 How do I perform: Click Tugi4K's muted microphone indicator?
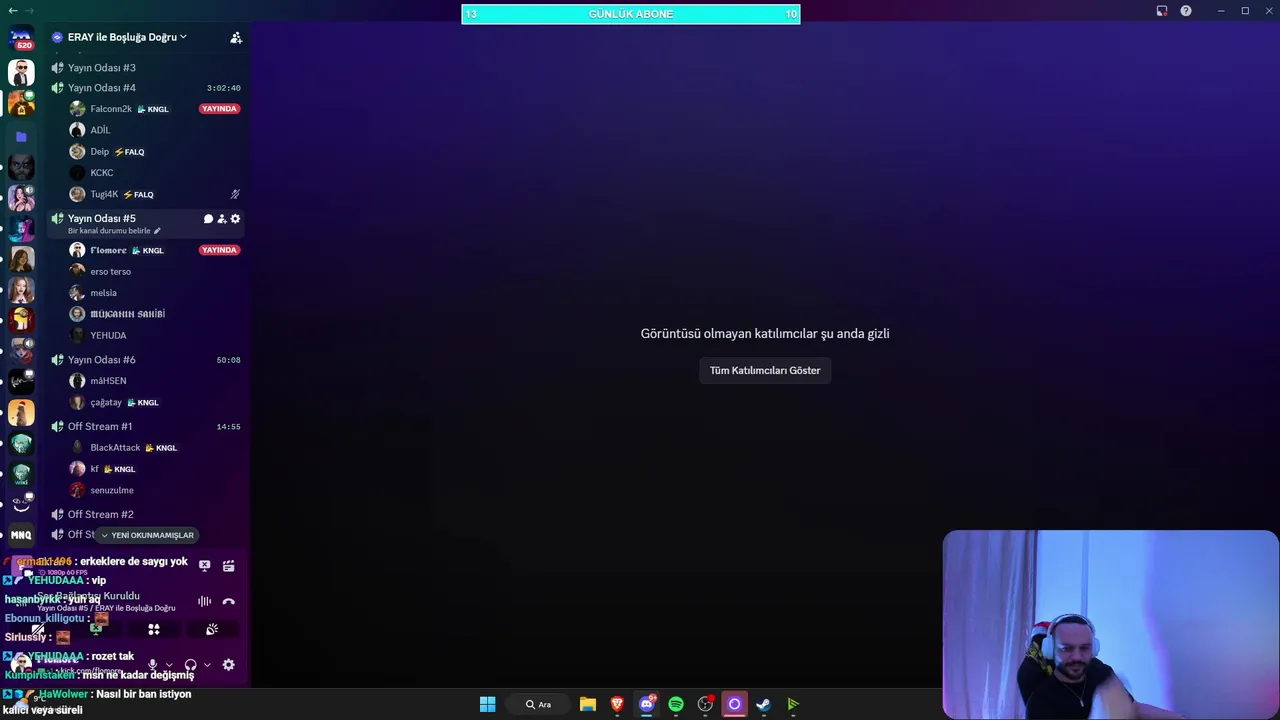click(x=235, y=194)
